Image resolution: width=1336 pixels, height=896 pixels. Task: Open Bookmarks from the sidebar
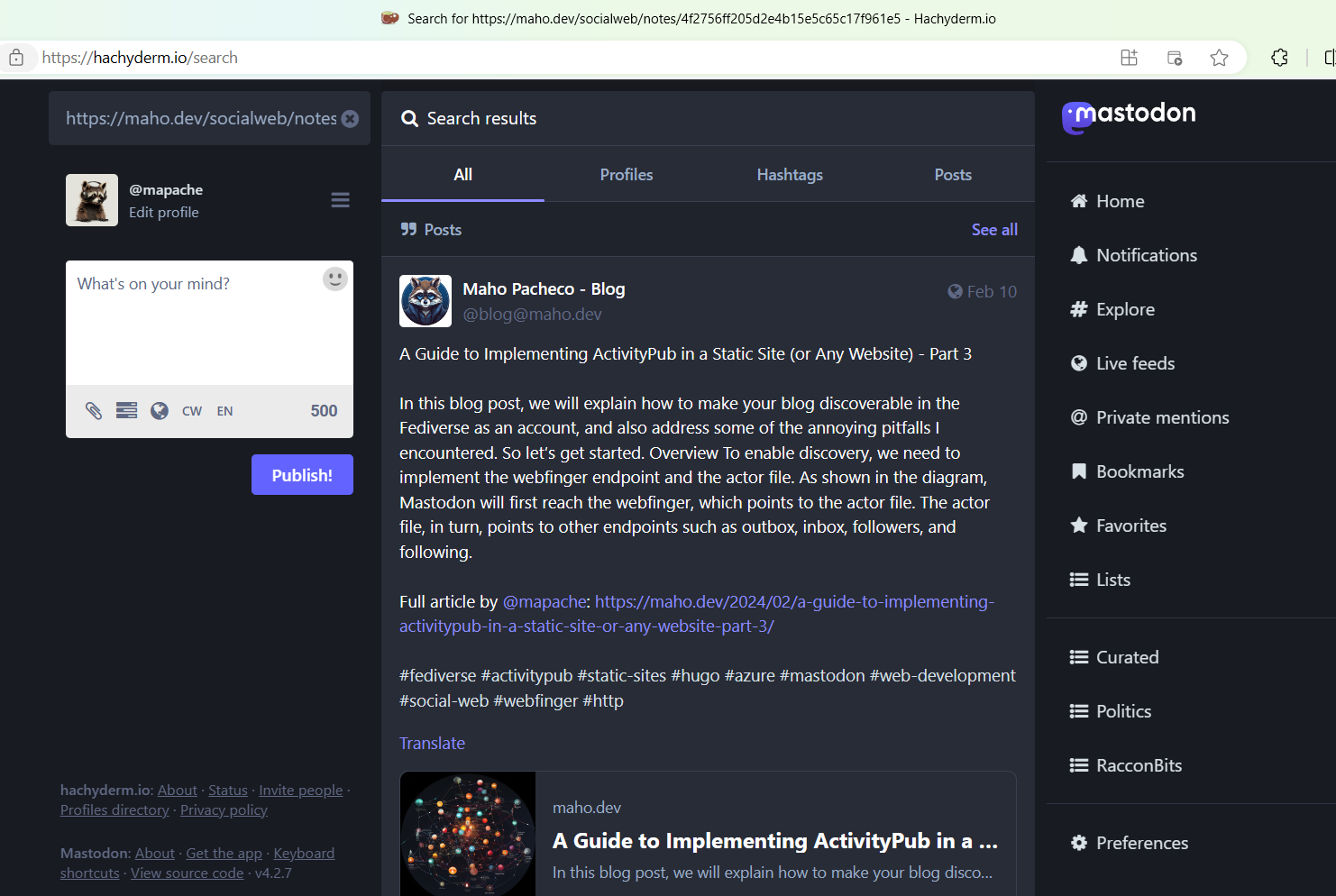[x=1139, y=471]
